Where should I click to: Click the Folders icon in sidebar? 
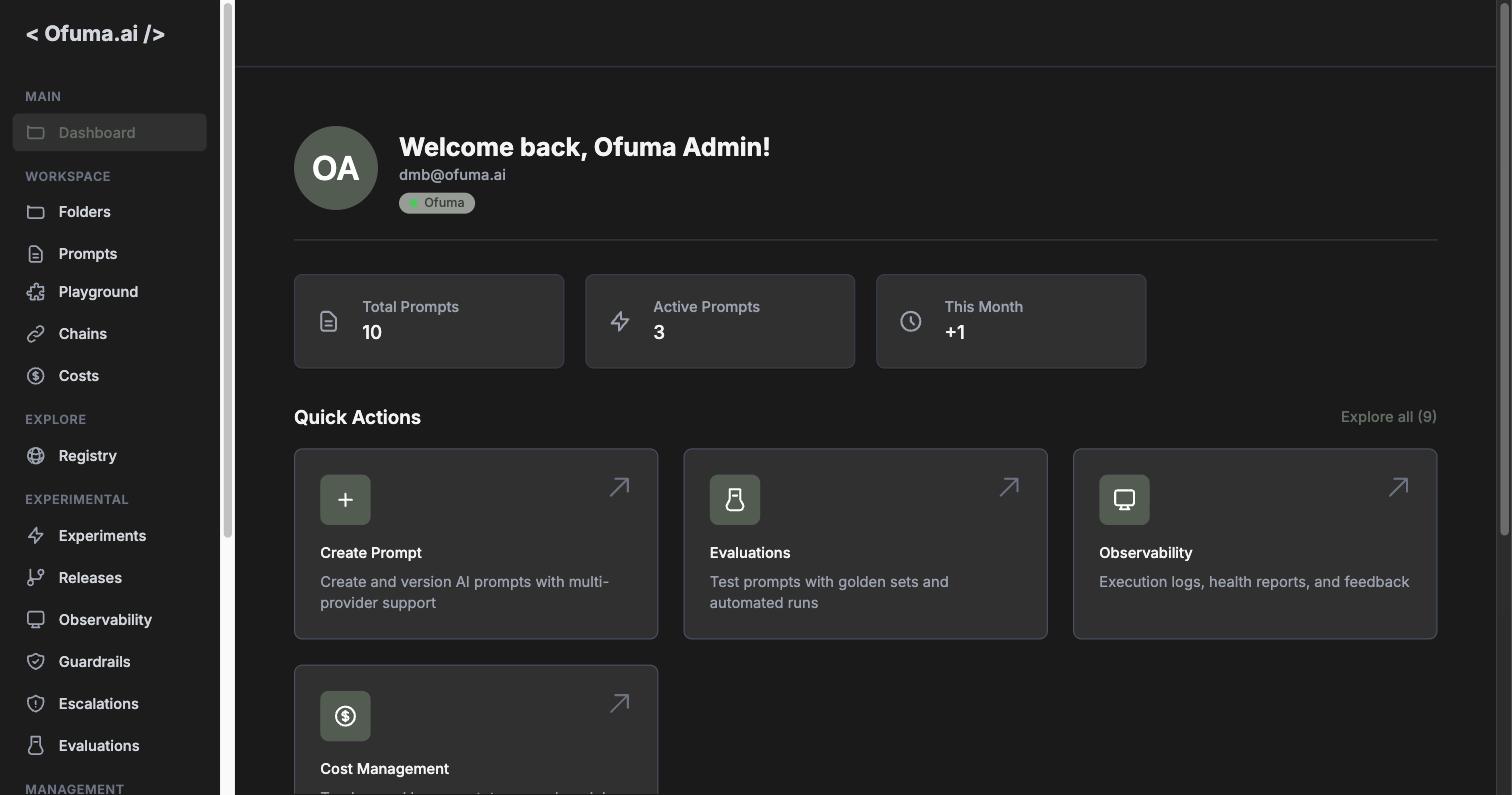point(36,212)
